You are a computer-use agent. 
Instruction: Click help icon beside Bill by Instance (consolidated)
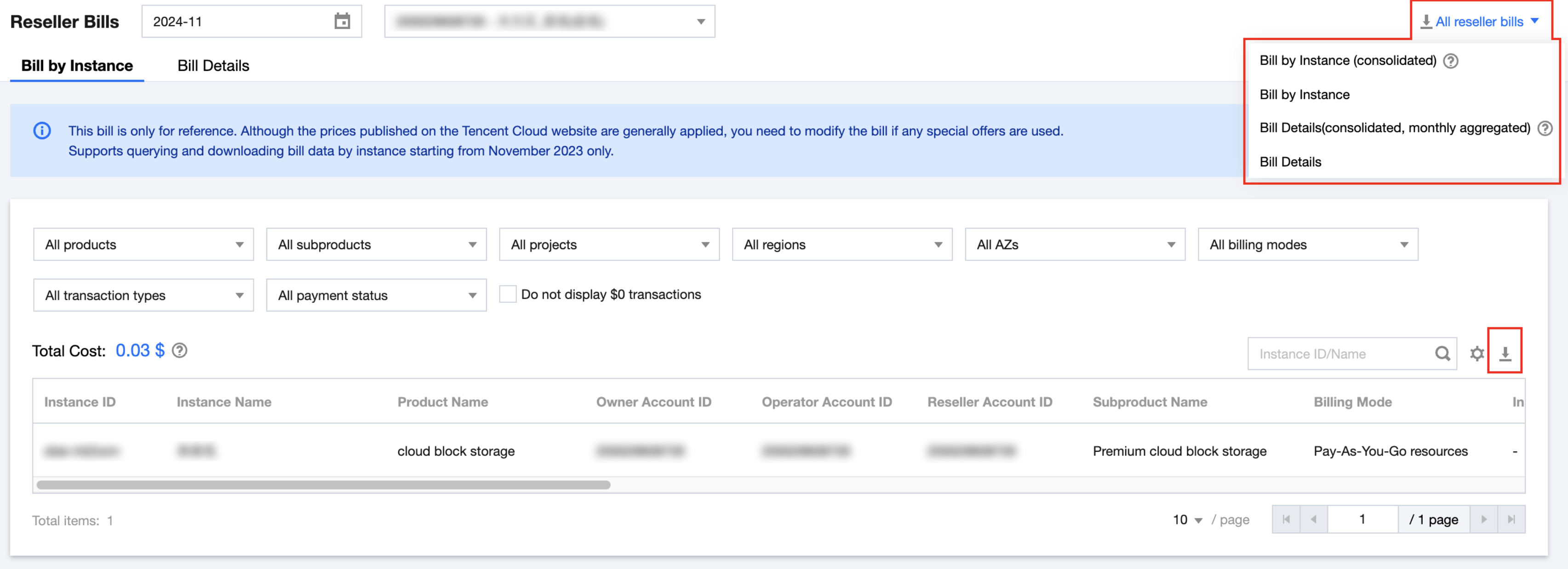[x=1451, y=61]
